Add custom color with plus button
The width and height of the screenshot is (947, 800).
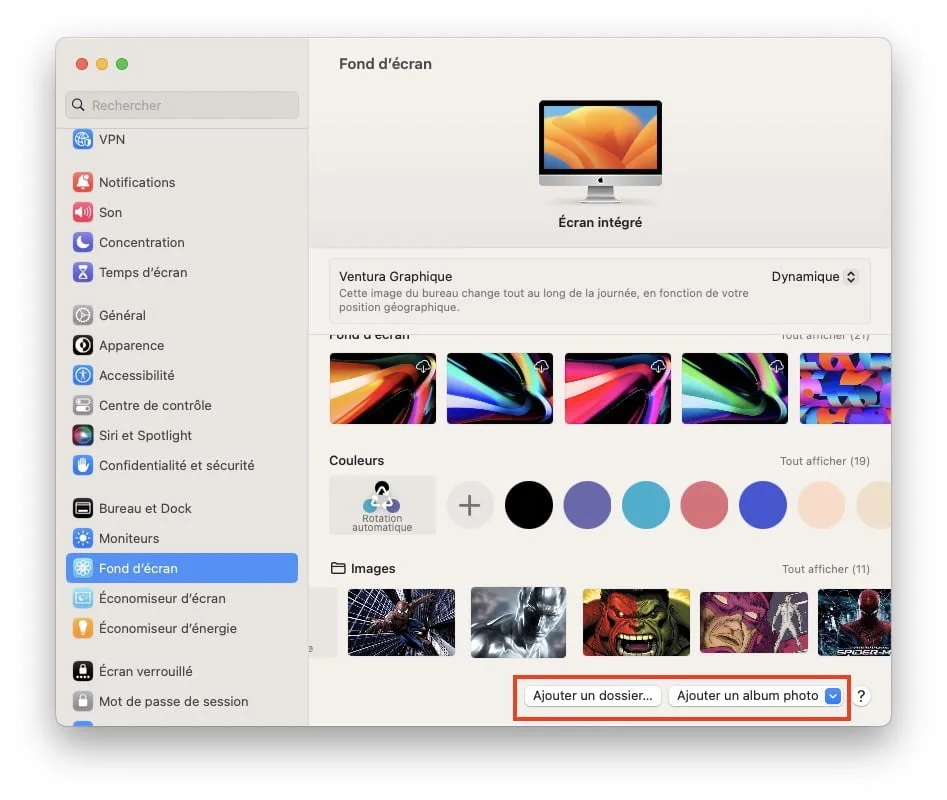(470, 505)
